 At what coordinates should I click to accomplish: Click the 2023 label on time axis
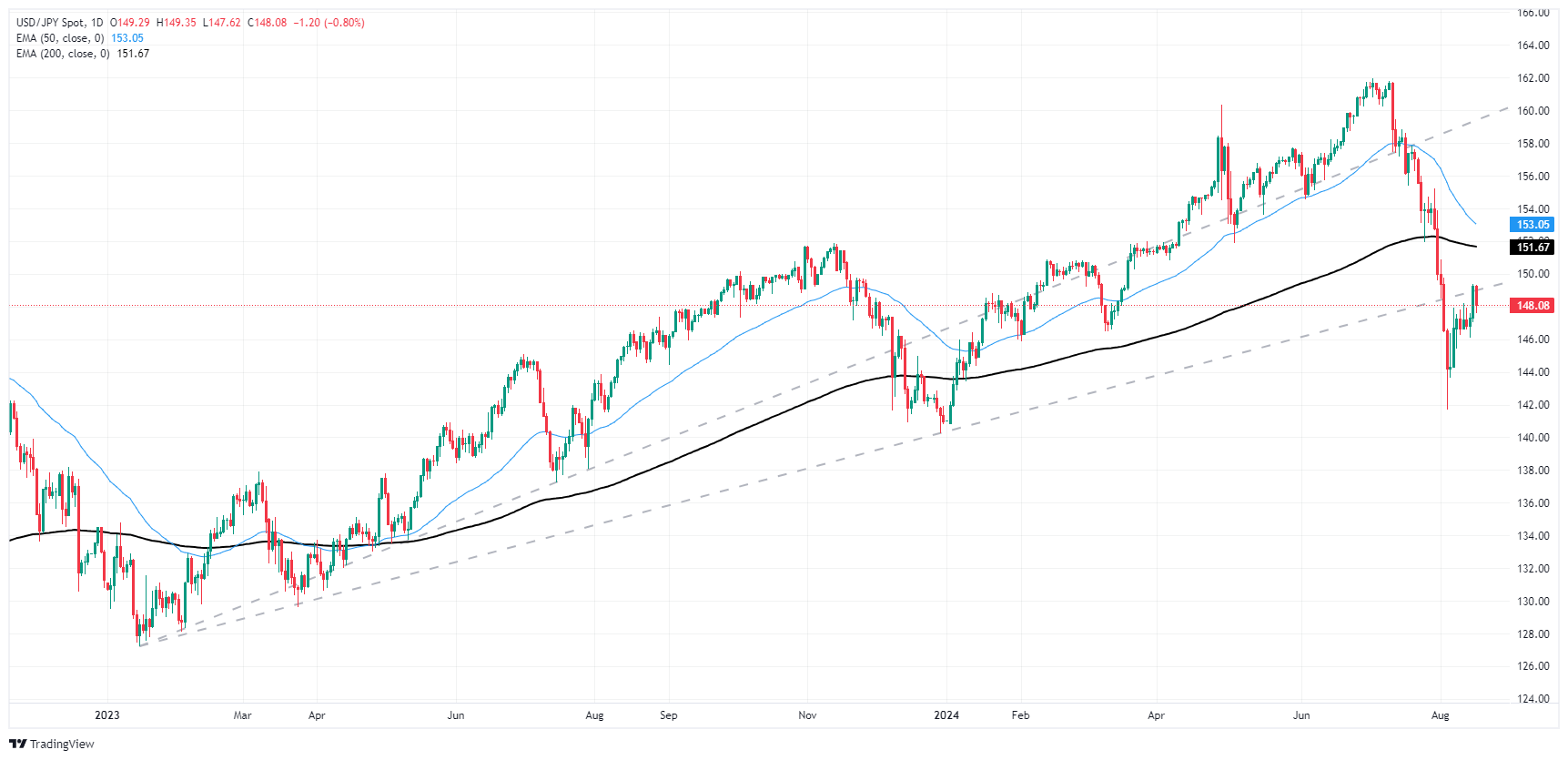[x=107, y=715]
